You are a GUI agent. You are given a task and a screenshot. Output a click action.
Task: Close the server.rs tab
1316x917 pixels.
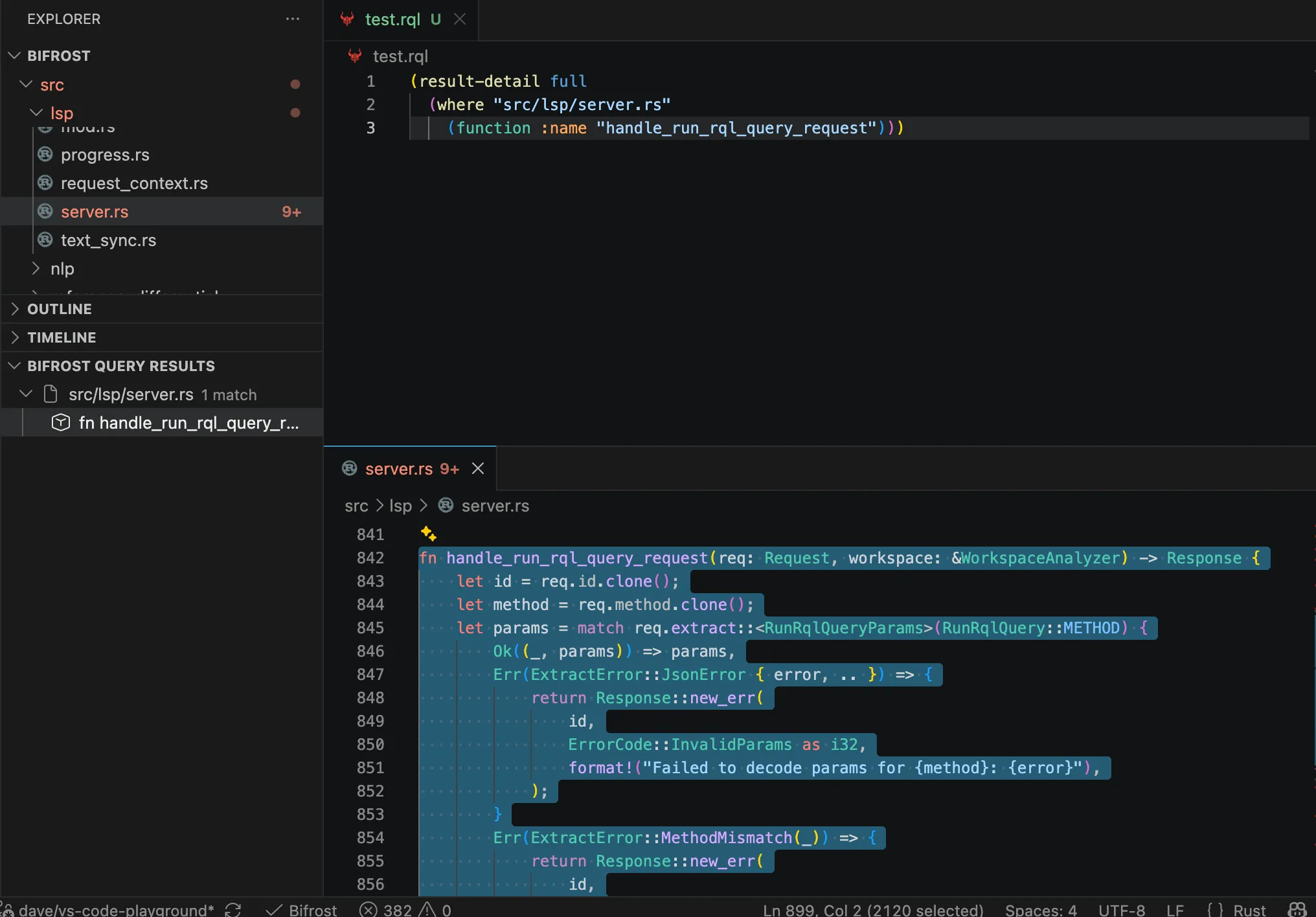478,468
